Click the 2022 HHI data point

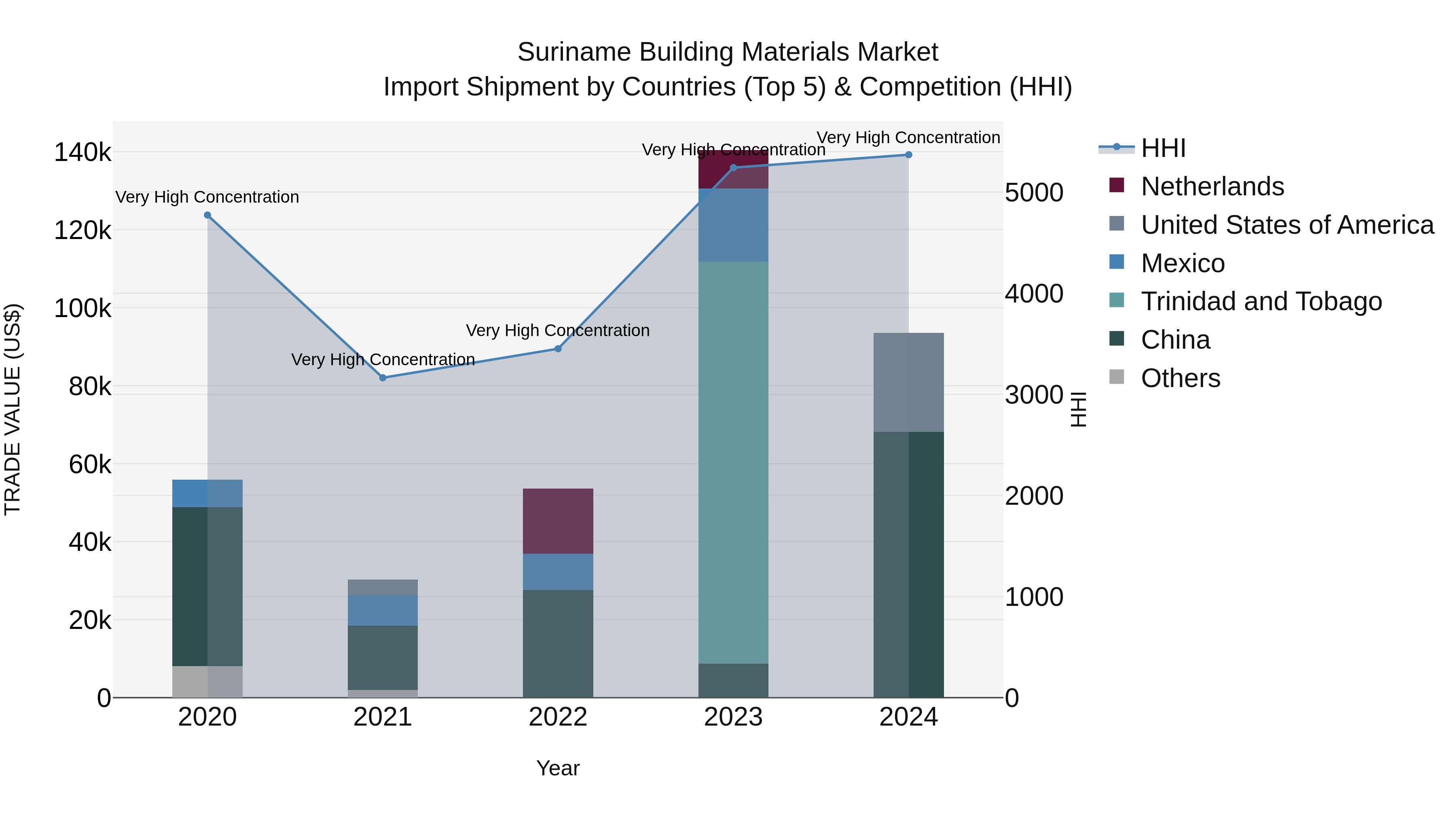click(x=558, y=349)
